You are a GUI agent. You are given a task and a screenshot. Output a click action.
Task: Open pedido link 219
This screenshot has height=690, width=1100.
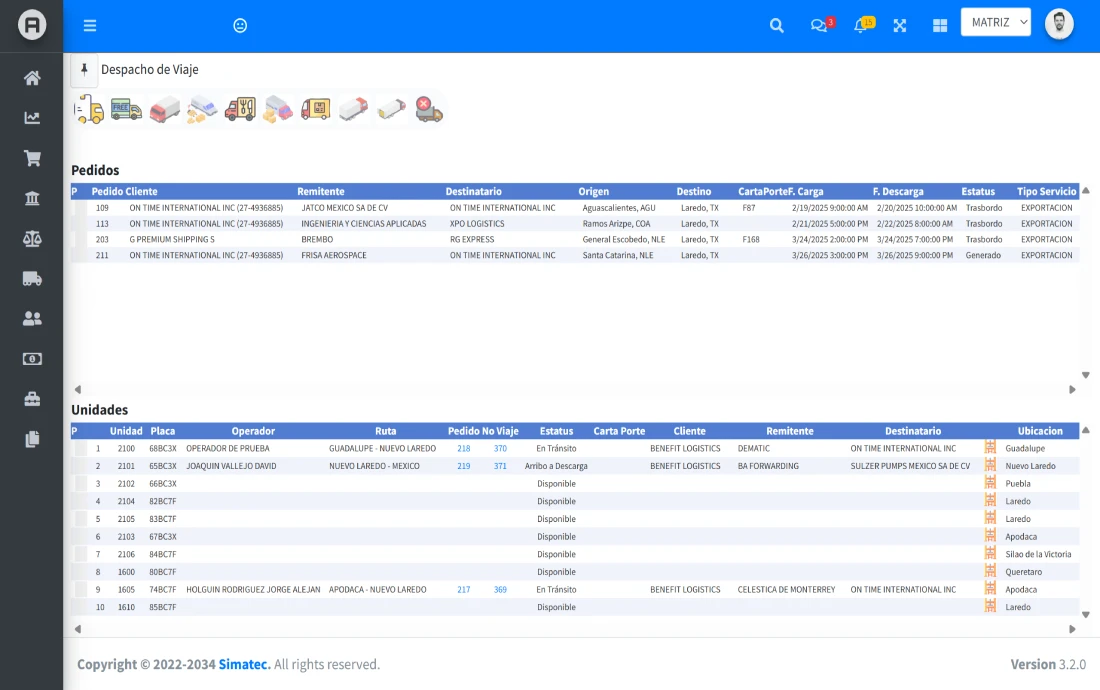(x=464, y=466)
